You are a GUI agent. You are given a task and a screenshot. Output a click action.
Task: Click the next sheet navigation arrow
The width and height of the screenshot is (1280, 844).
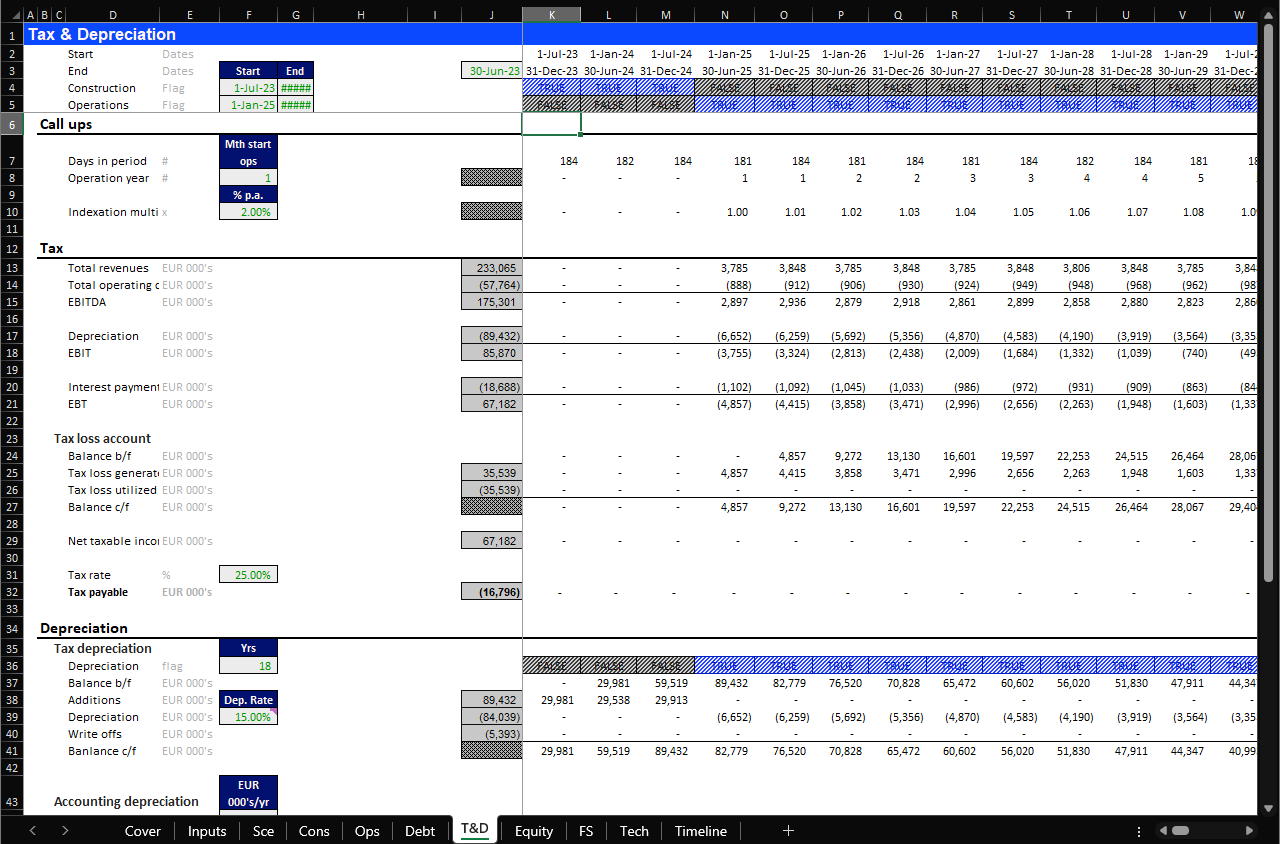[65, 831]
